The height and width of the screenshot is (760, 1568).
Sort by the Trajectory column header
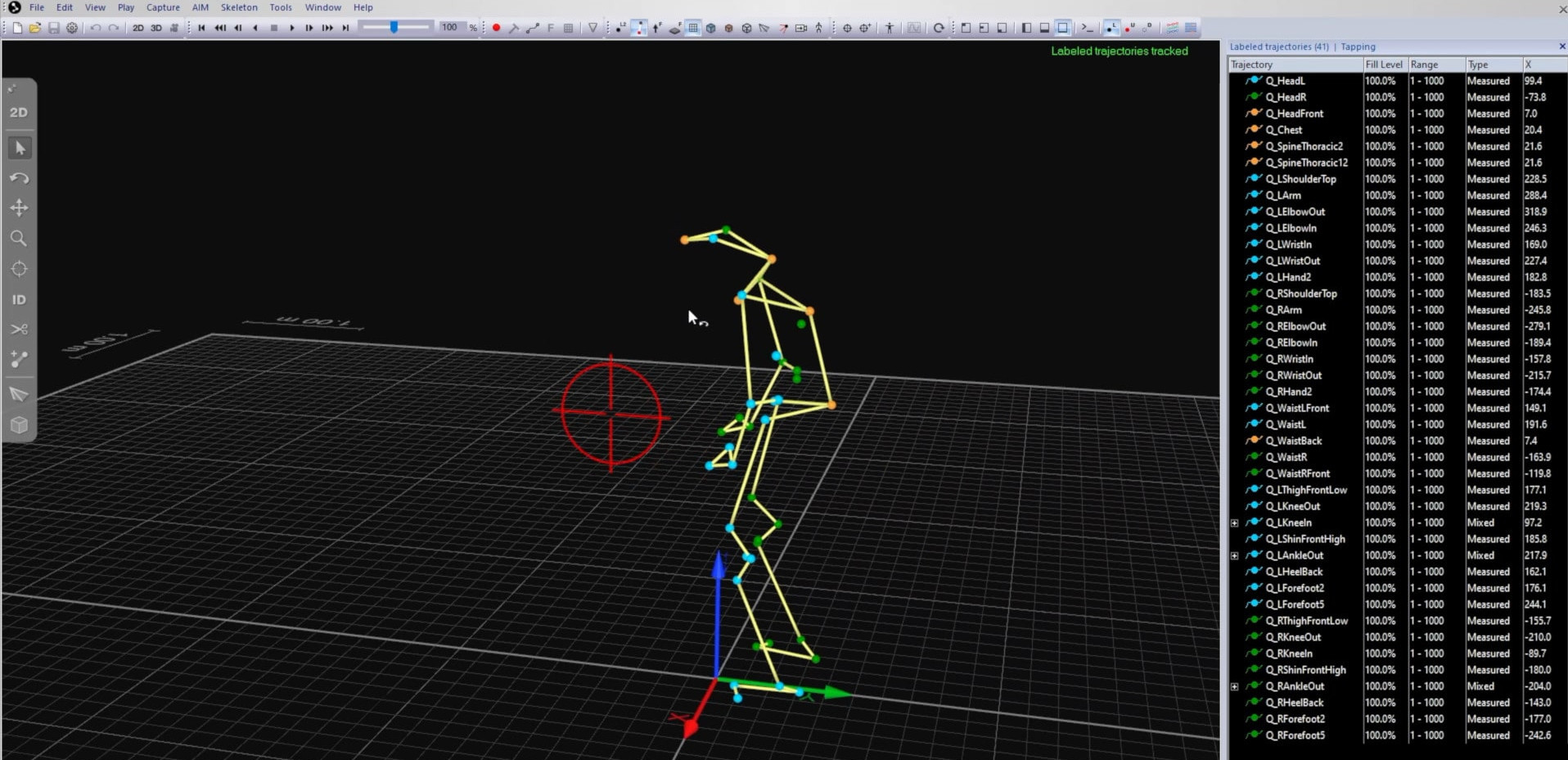coord(1295,65)
